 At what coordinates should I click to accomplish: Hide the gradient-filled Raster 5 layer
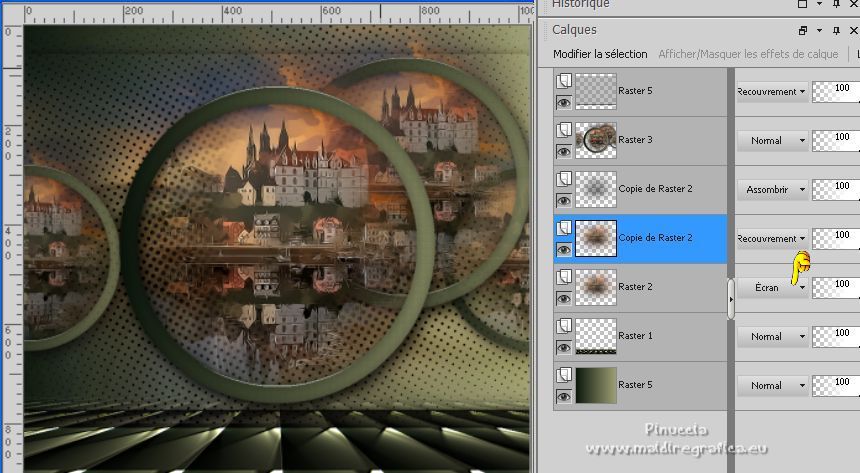(x=564, y=396)
